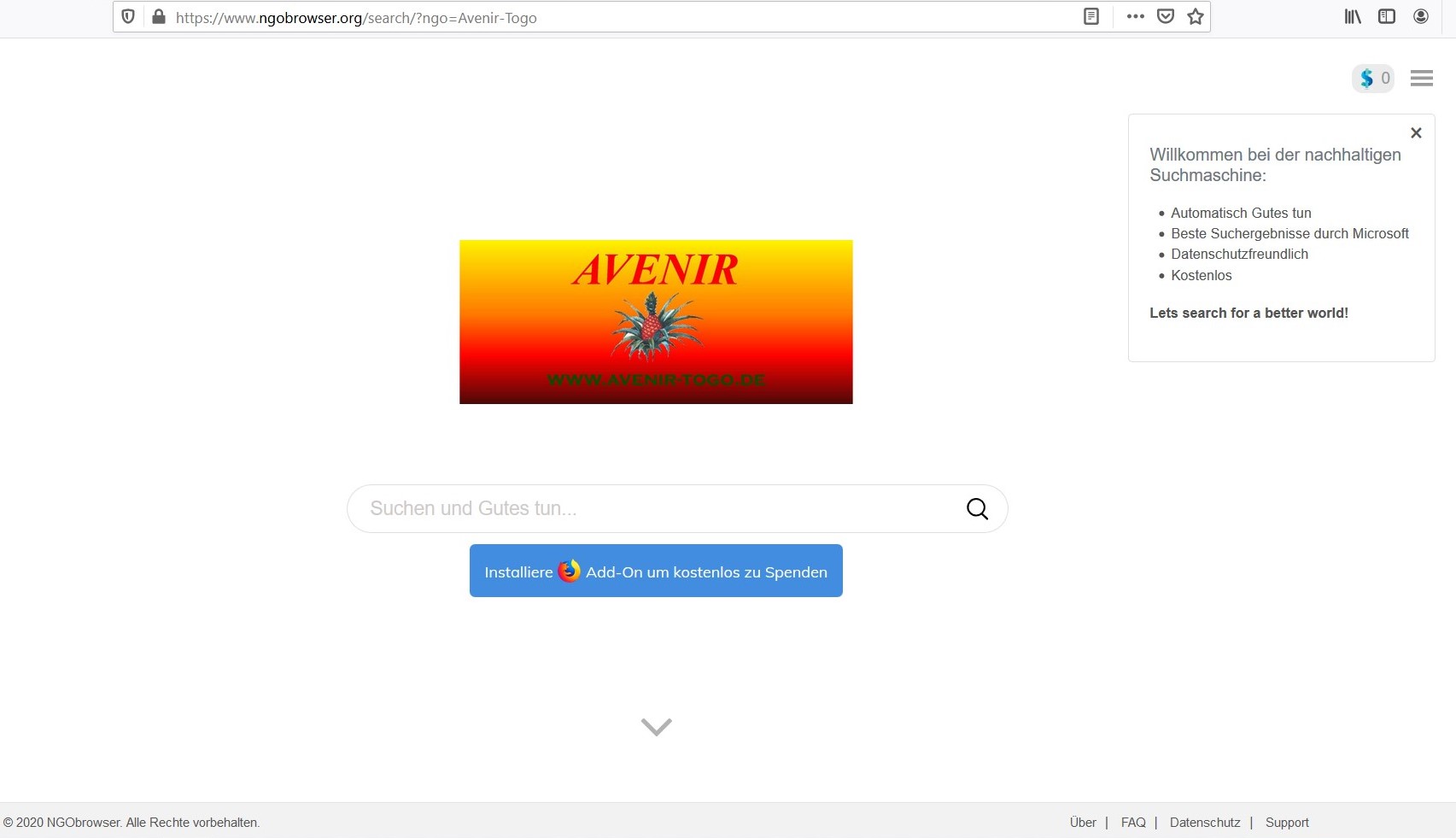Click the Firefox account profile icon
Viewport: 1456px width, 838px height.
(1418, 15)
